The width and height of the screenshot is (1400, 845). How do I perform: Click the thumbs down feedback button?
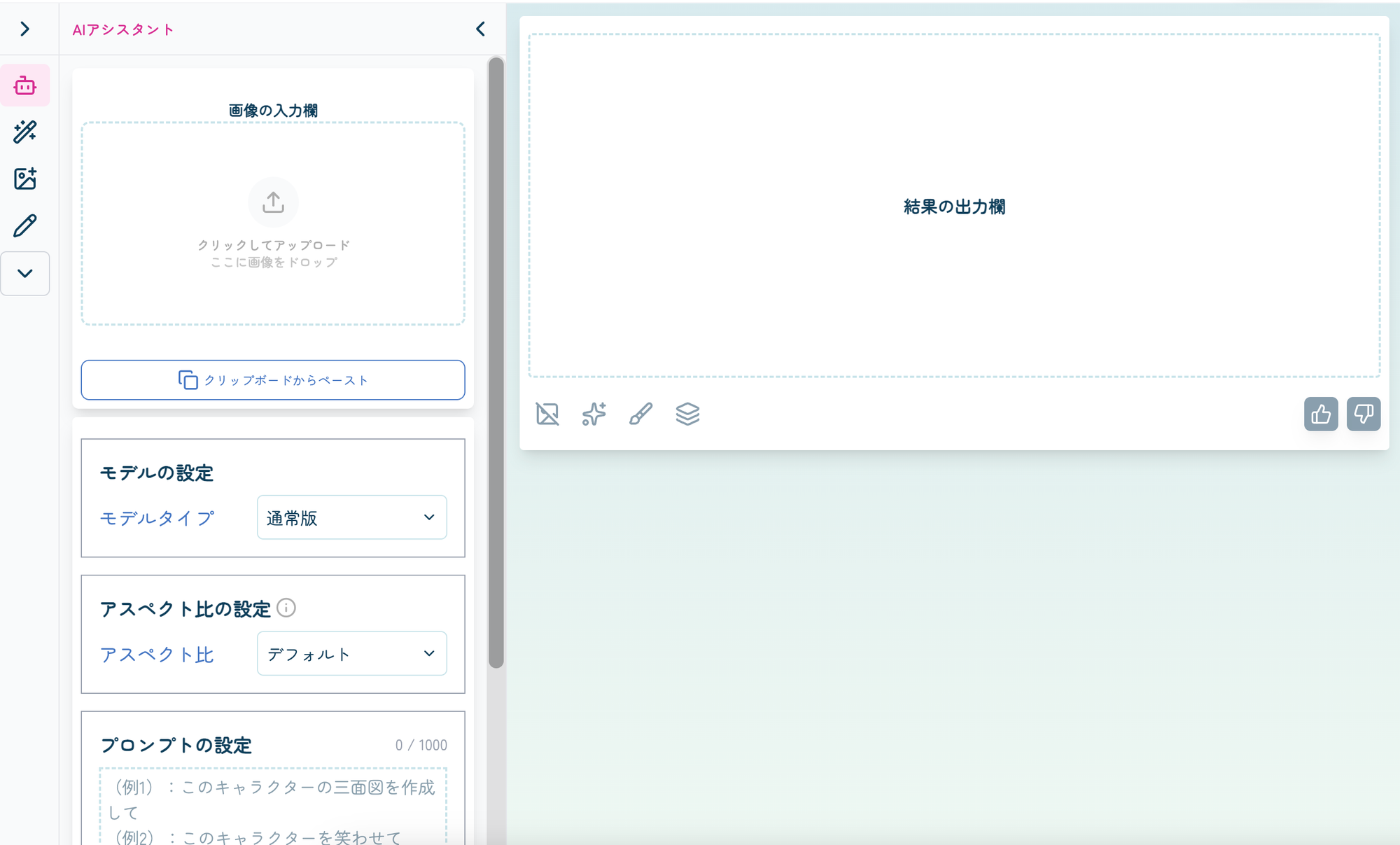tap(1363, 414)
